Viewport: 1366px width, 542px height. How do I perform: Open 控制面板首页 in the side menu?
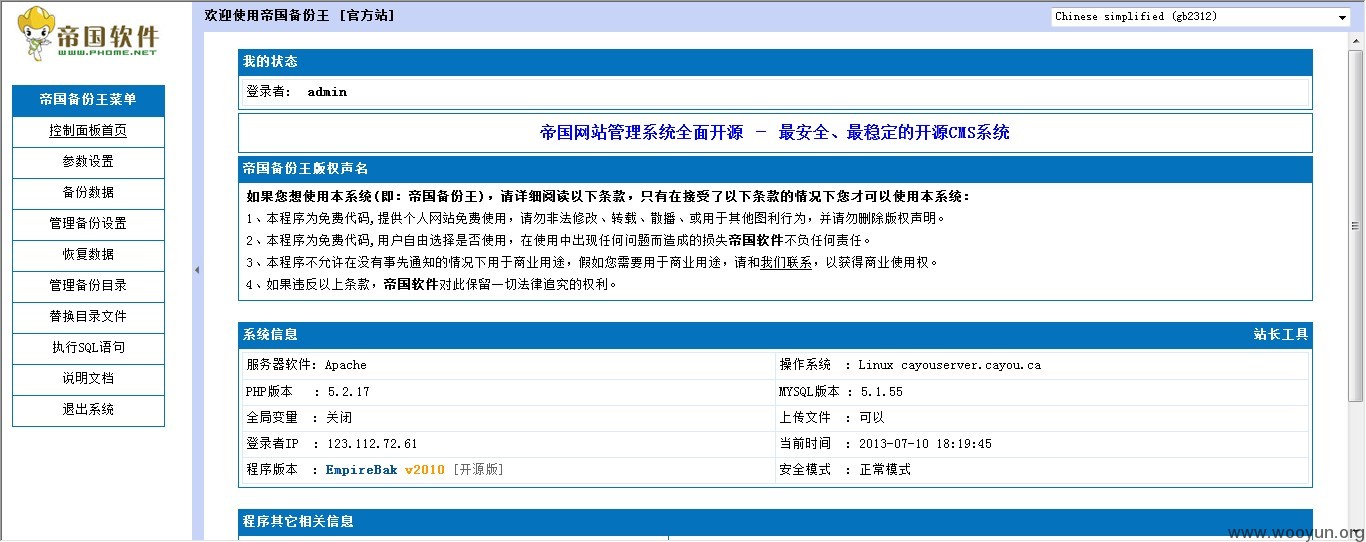88,131
